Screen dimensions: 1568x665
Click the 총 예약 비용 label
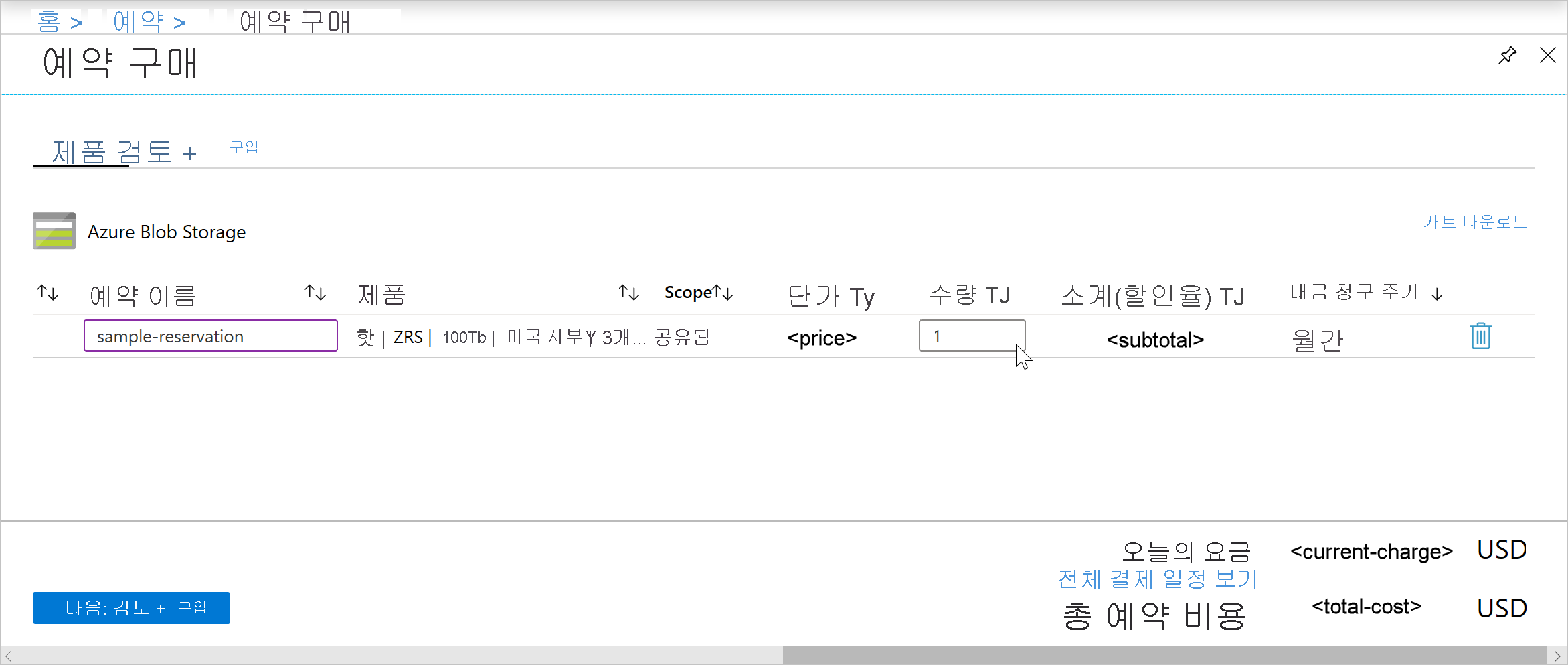pos(1154,616)
